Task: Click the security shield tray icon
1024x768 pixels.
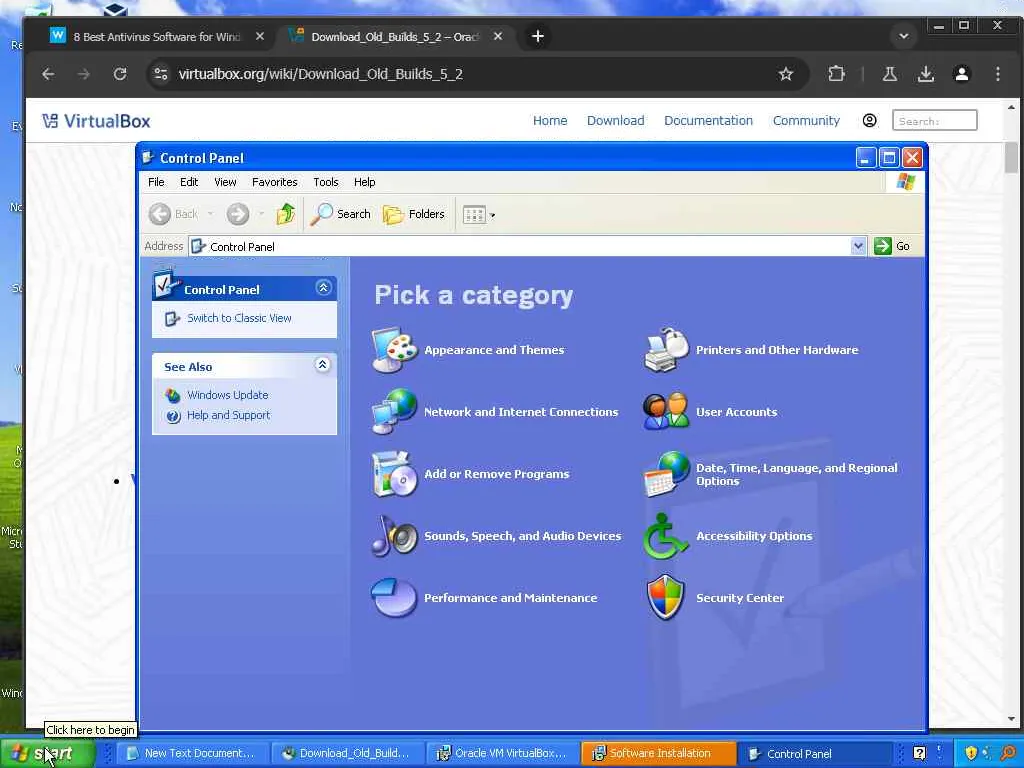Action: pyautogui.click(x=970, y=754)
